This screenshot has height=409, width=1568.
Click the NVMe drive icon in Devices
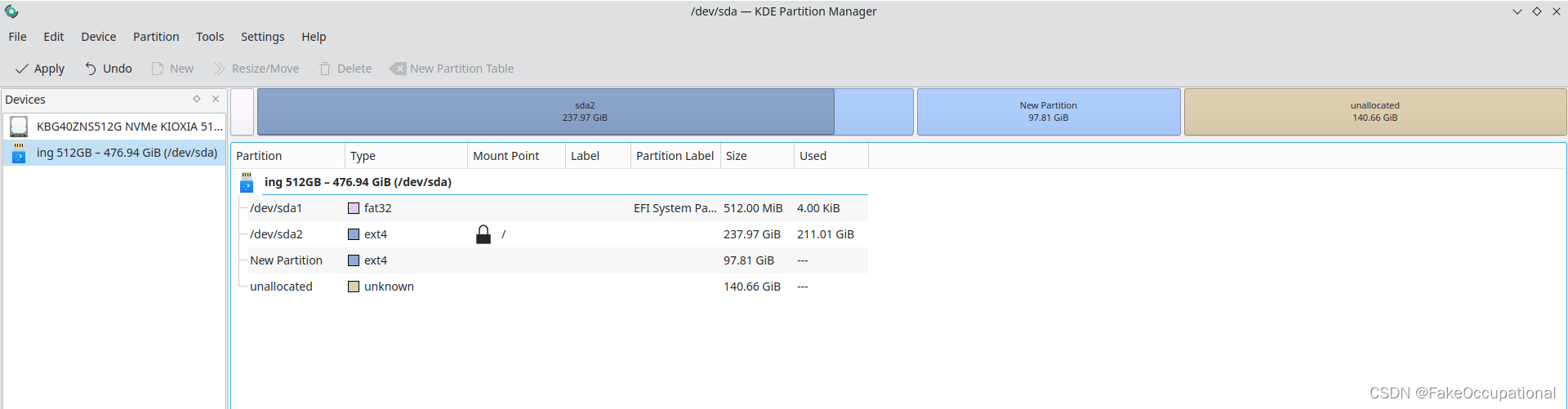point(19,127)
